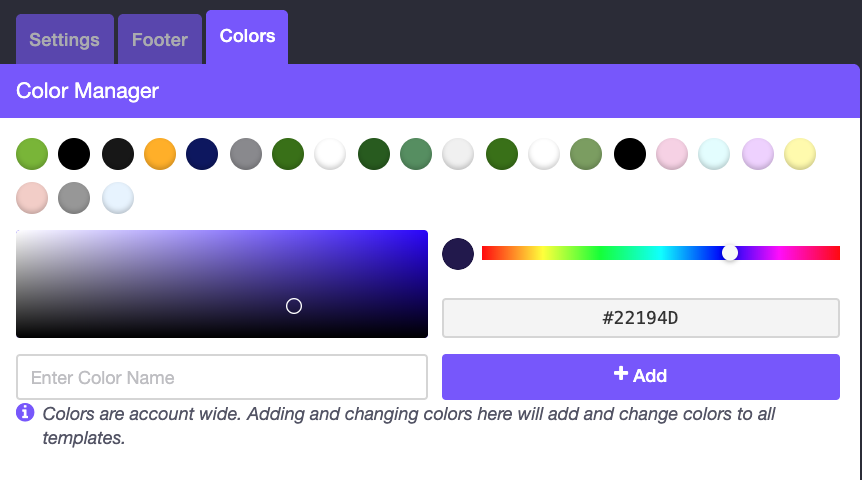
Task: Click the hex code field #22194D
Action: [x=640, y=318]
